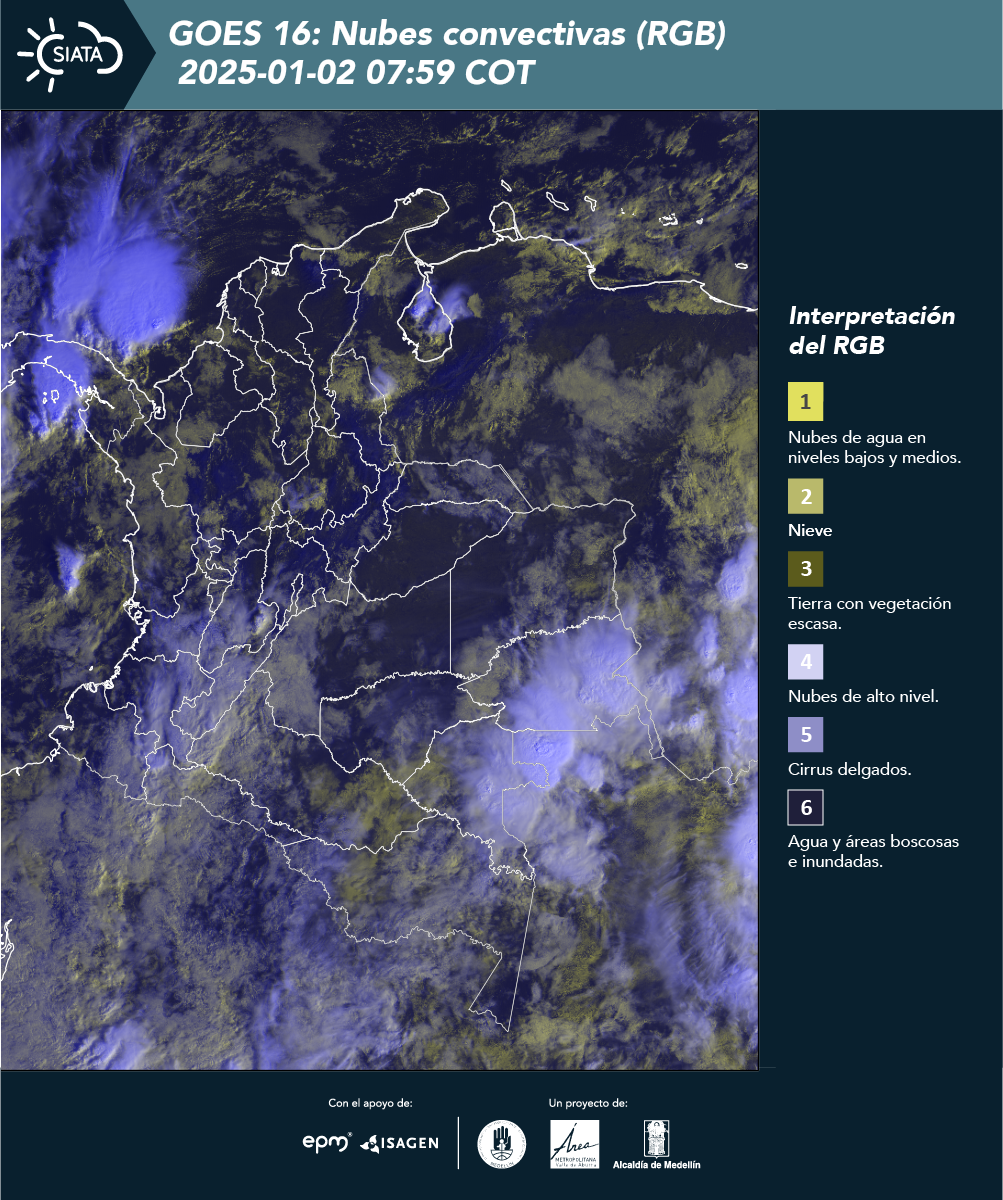Click the EPM sponsor logo

coord(327,1142)
